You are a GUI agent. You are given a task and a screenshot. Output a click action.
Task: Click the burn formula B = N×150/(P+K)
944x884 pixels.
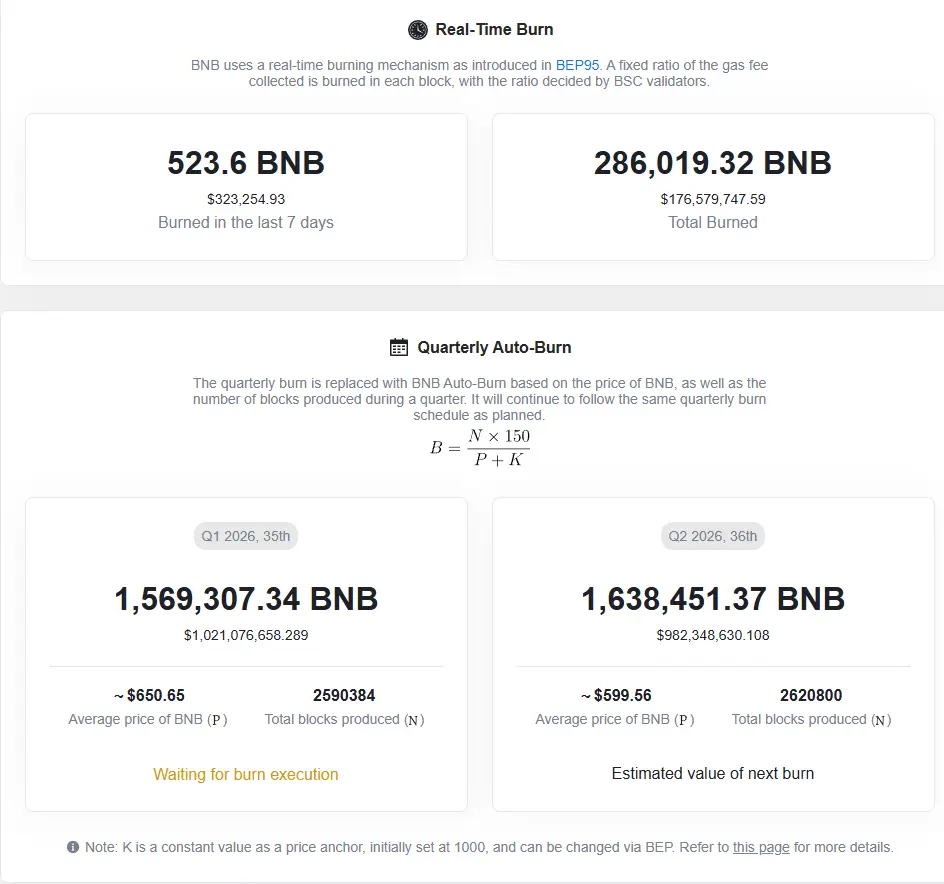pyautogui.click(x=480, y=447)
